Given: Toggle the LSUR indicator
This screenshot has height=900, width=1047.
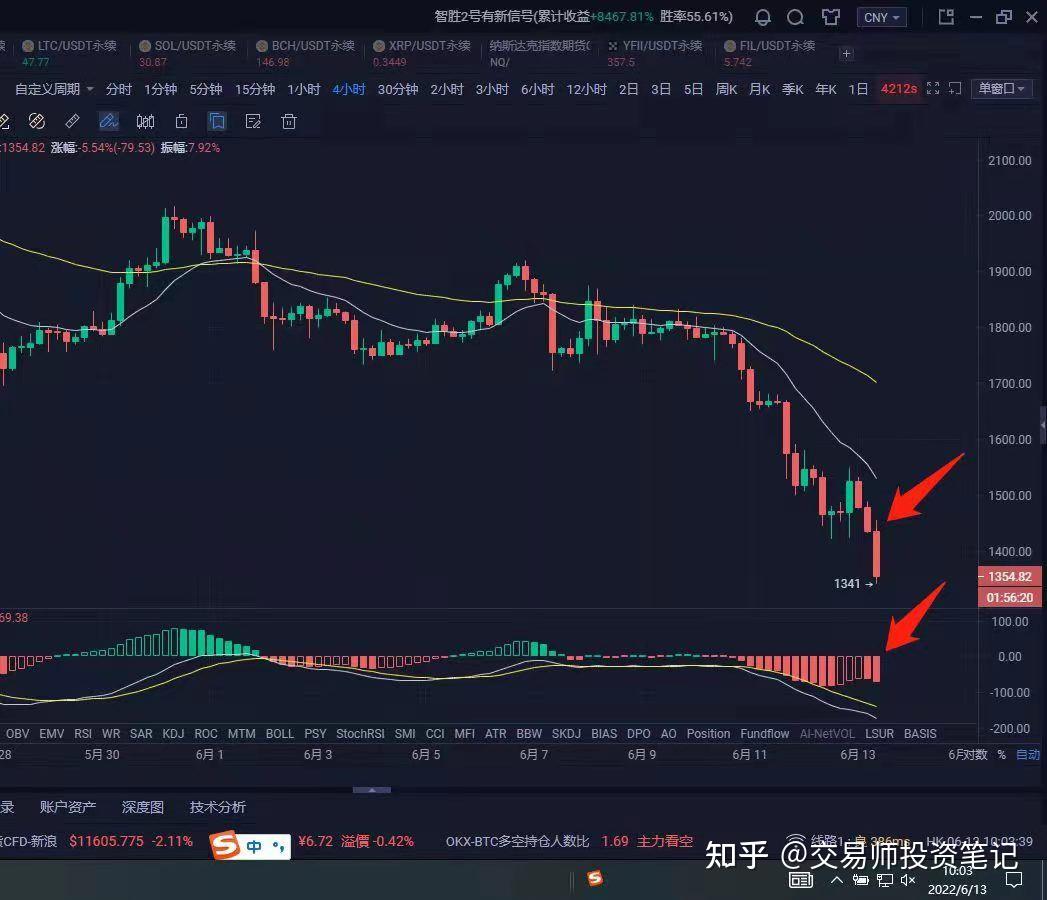Looking at the screenshot, I should click(x=879, y=734).
